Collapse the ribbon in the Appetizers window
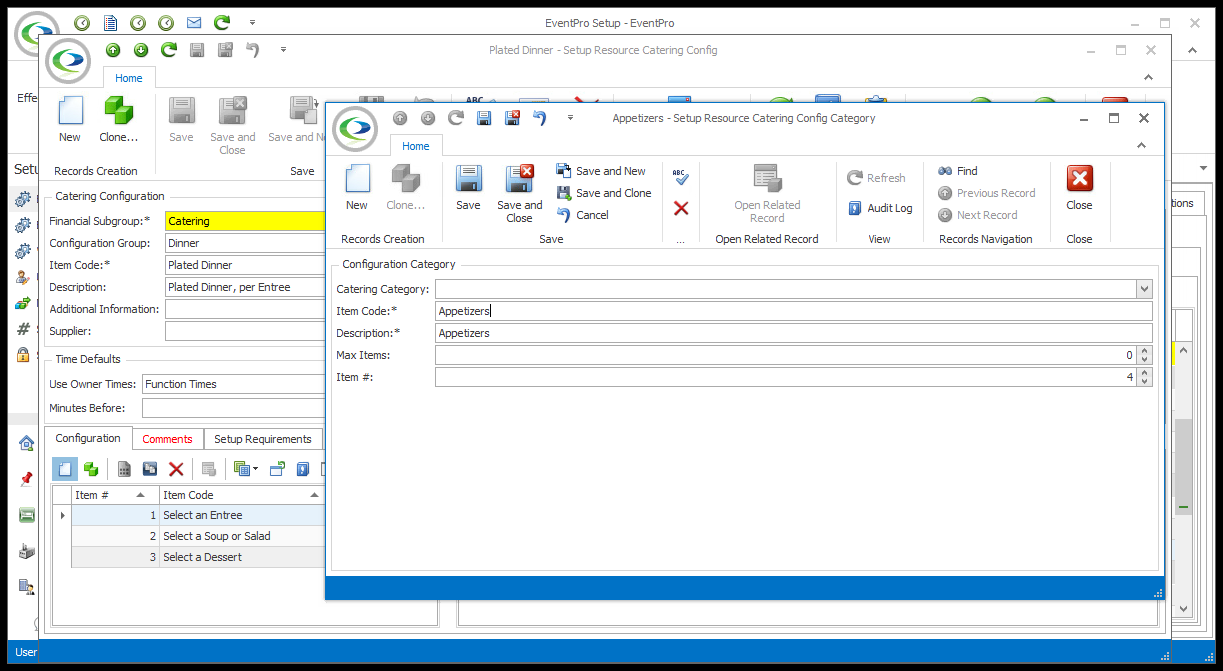 pyautogui.click(x=1143, y=146)
